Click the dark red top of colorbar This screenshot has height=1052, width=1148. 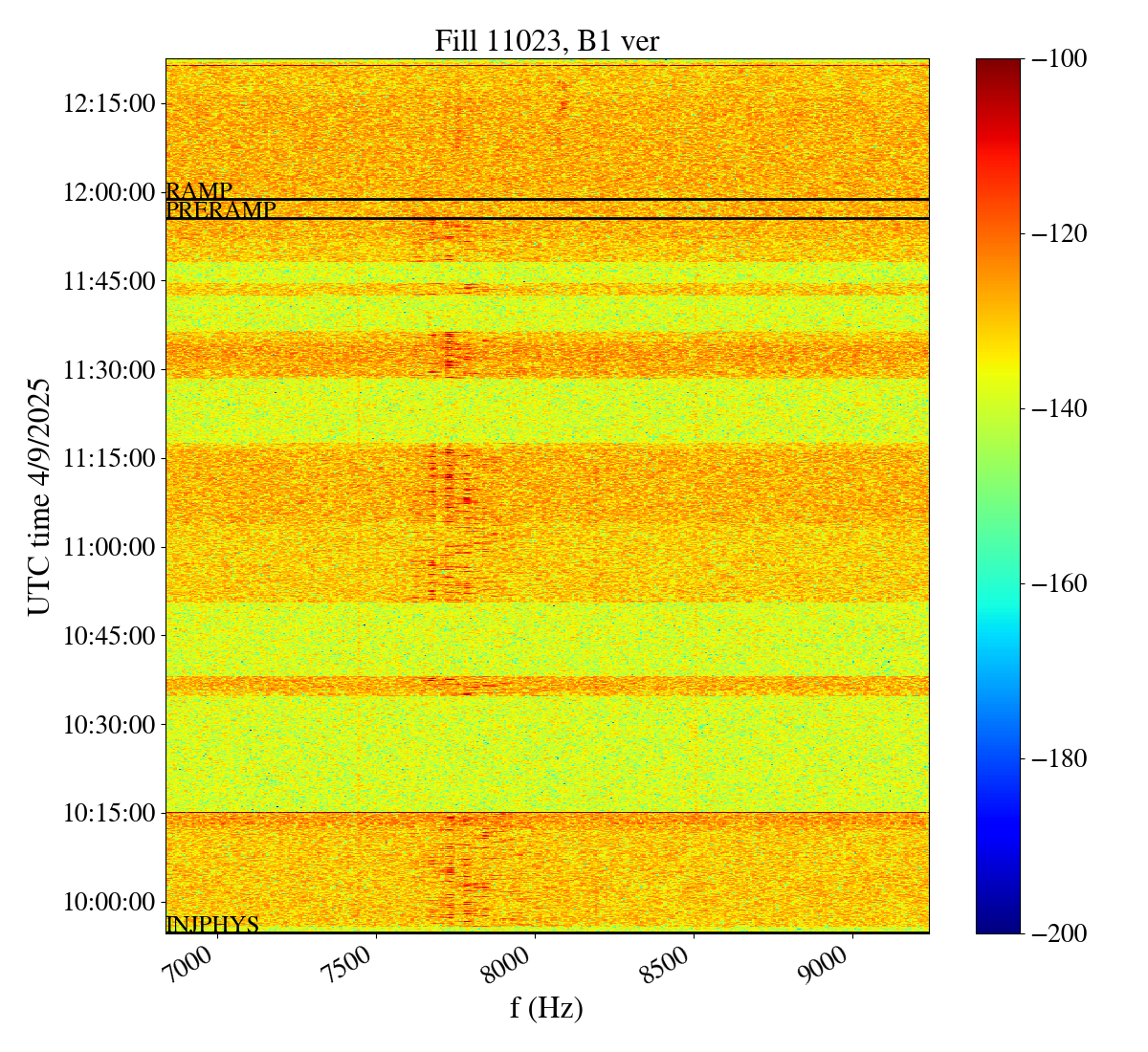(x=998, y=65)
